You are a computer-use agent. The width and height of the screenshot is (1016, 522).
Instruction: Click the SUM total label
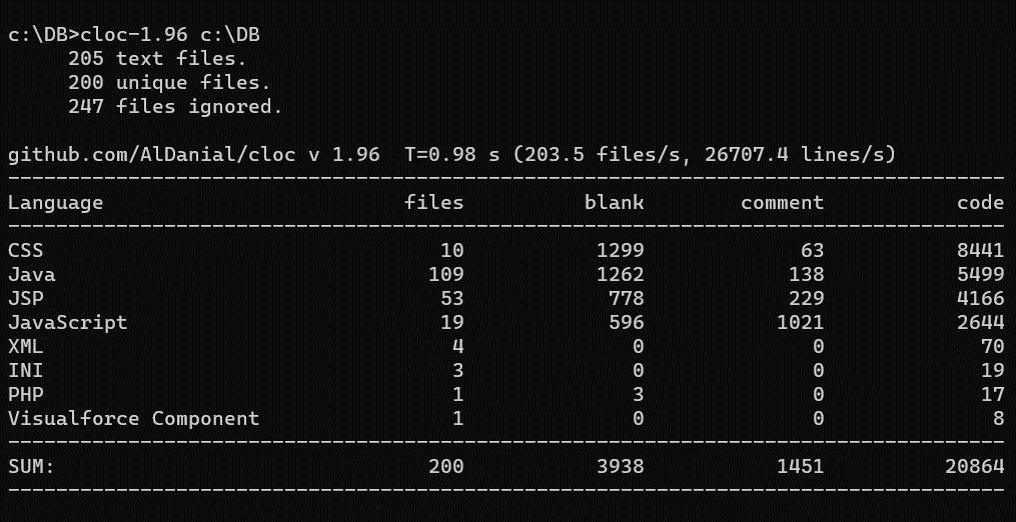(x=32, y=466)
